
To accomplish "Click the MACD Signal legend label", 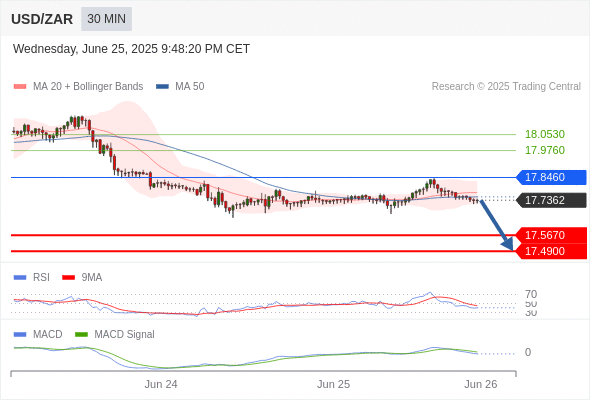I will (x=125, y=335).
